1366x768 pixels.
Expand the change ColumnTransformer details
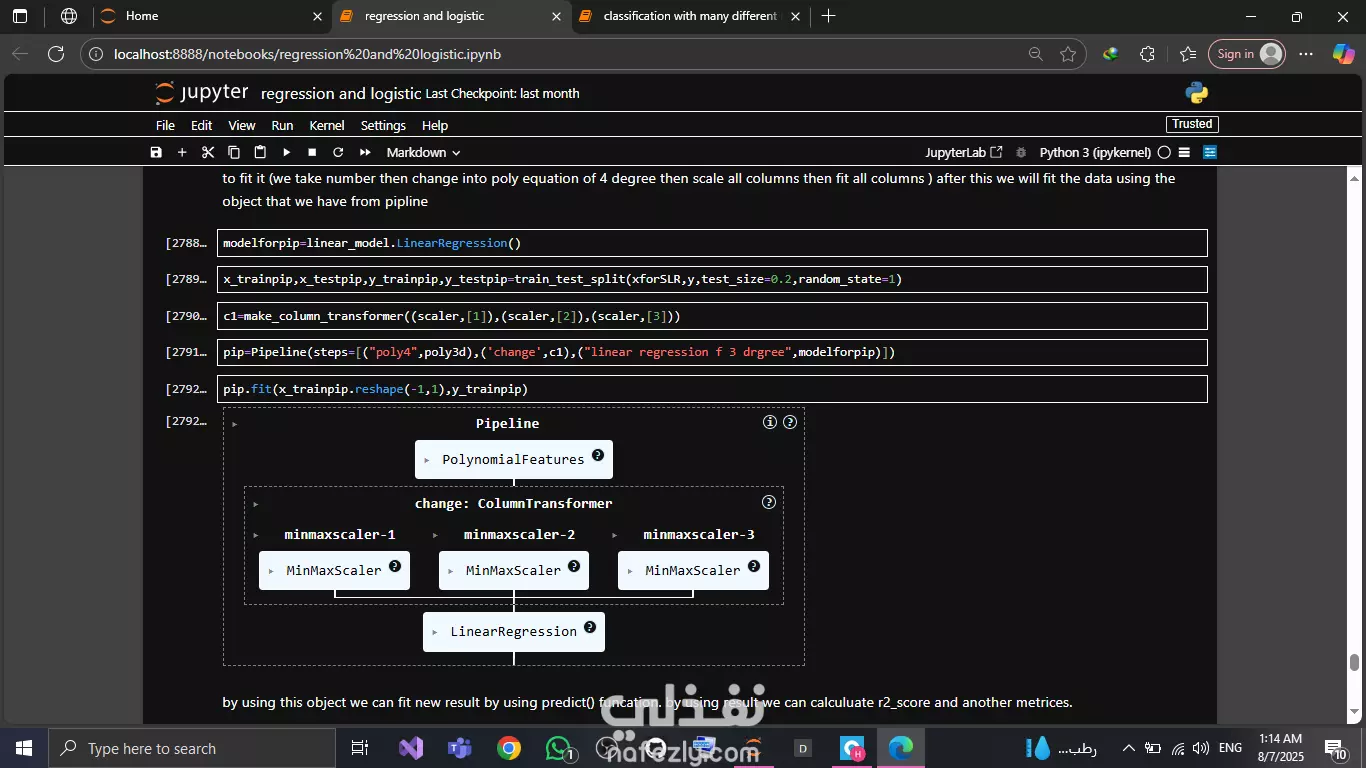click(x=256, y=504)
